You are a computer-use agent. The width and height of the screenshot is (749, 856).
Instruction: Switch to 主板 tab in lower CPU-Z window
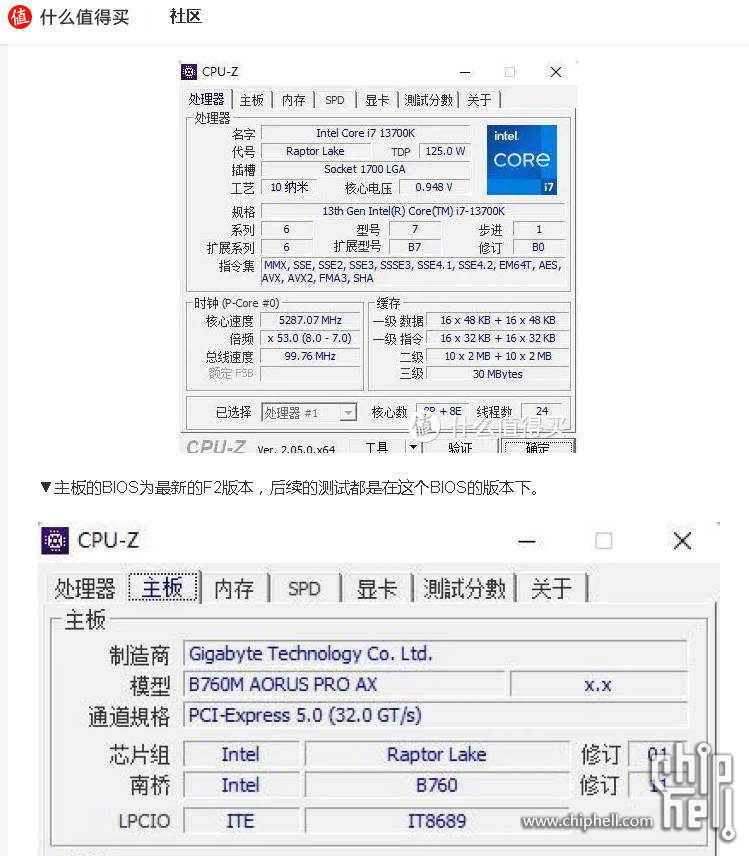[163, 587]
